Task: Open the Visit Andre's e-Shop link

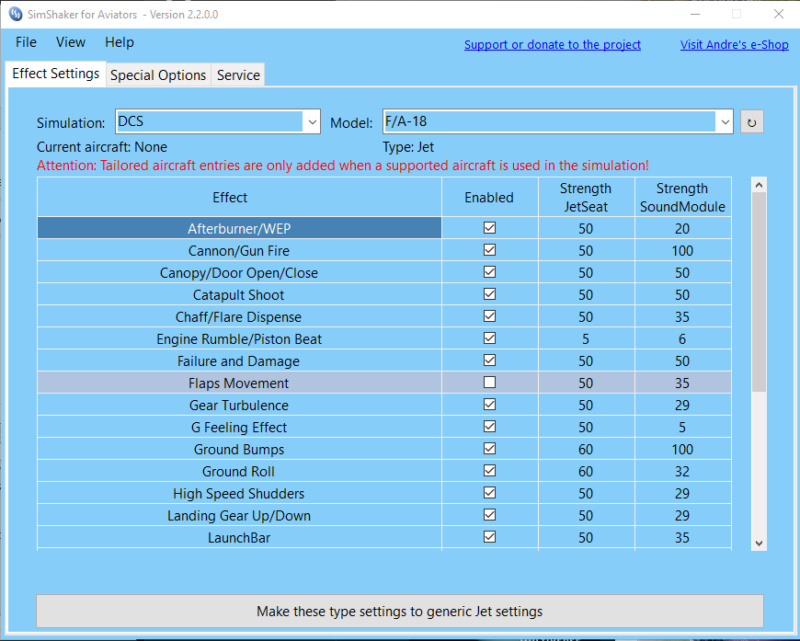Action: coord(734,45)
